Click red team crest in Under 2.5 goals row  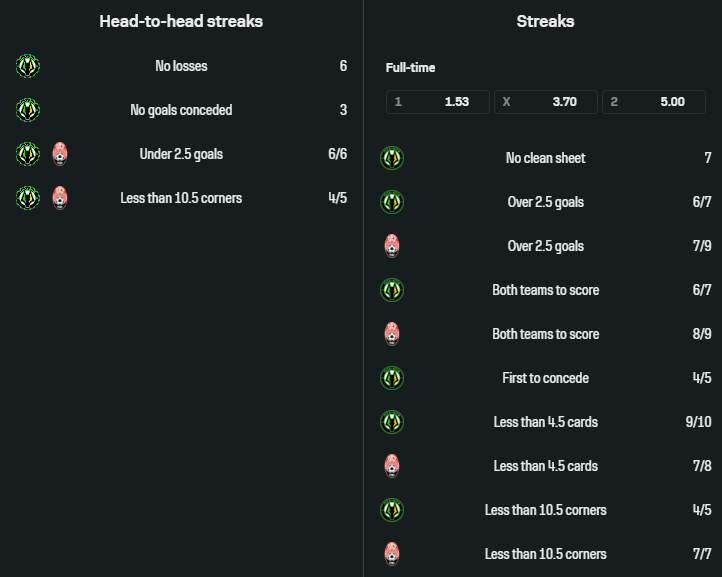click(x=60, y=154)
